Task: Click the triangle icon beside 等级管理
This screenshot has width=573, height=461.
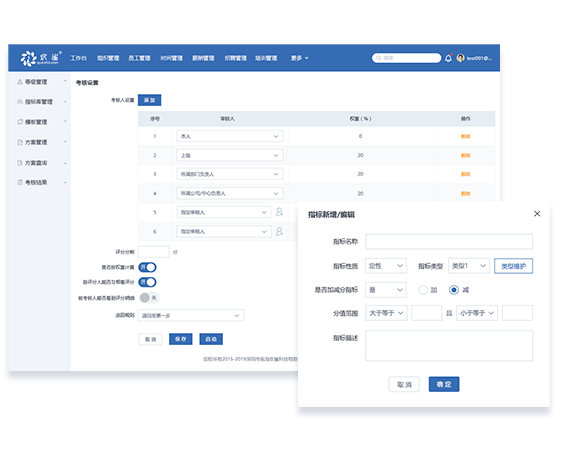Action: pos(20,82)
